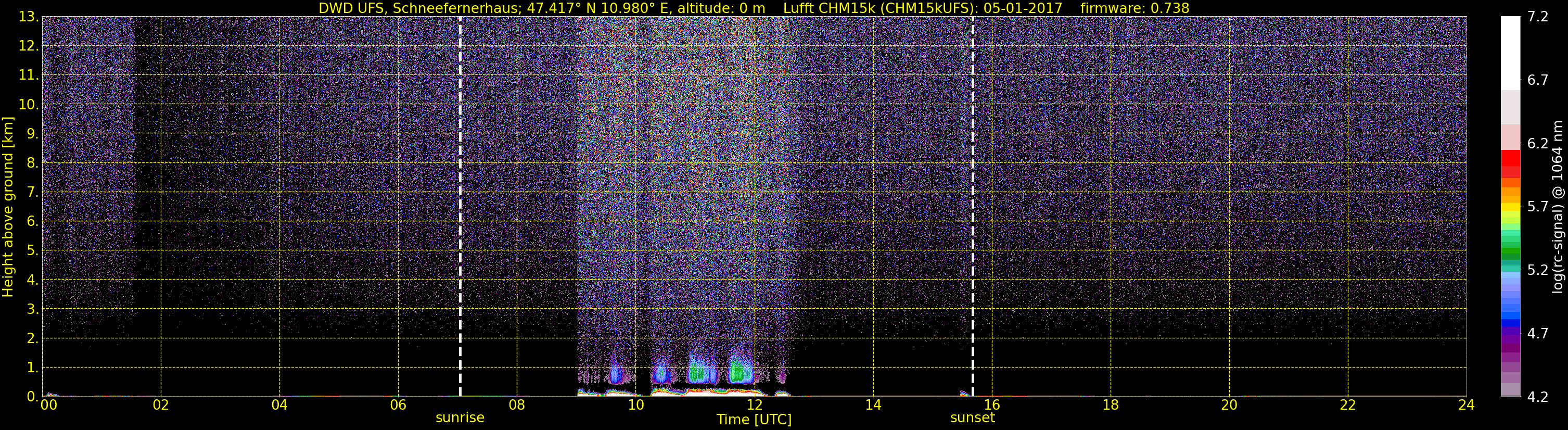1568x430 pixels.
Task: Click the colorbar tick label '4.2'
Action: tap(1538, 397)
